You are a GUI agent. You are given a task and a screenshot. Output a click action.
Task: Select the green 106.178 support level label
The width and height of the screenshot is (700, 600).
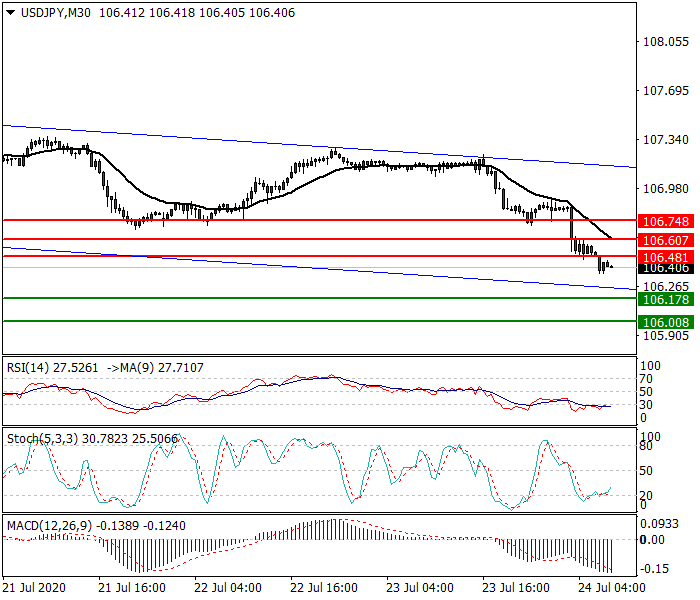coord(666,300)
